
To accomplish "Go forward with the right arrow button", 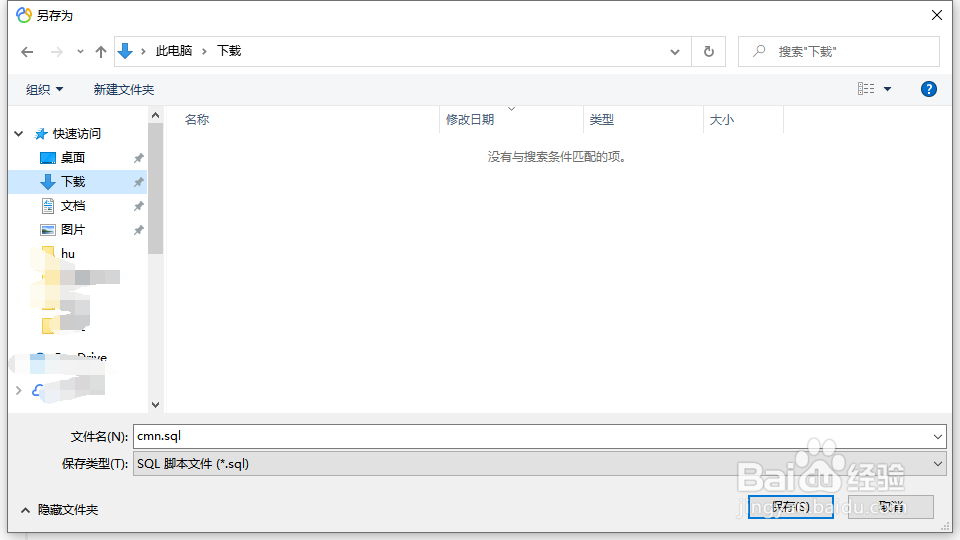I will click(56, 52).
